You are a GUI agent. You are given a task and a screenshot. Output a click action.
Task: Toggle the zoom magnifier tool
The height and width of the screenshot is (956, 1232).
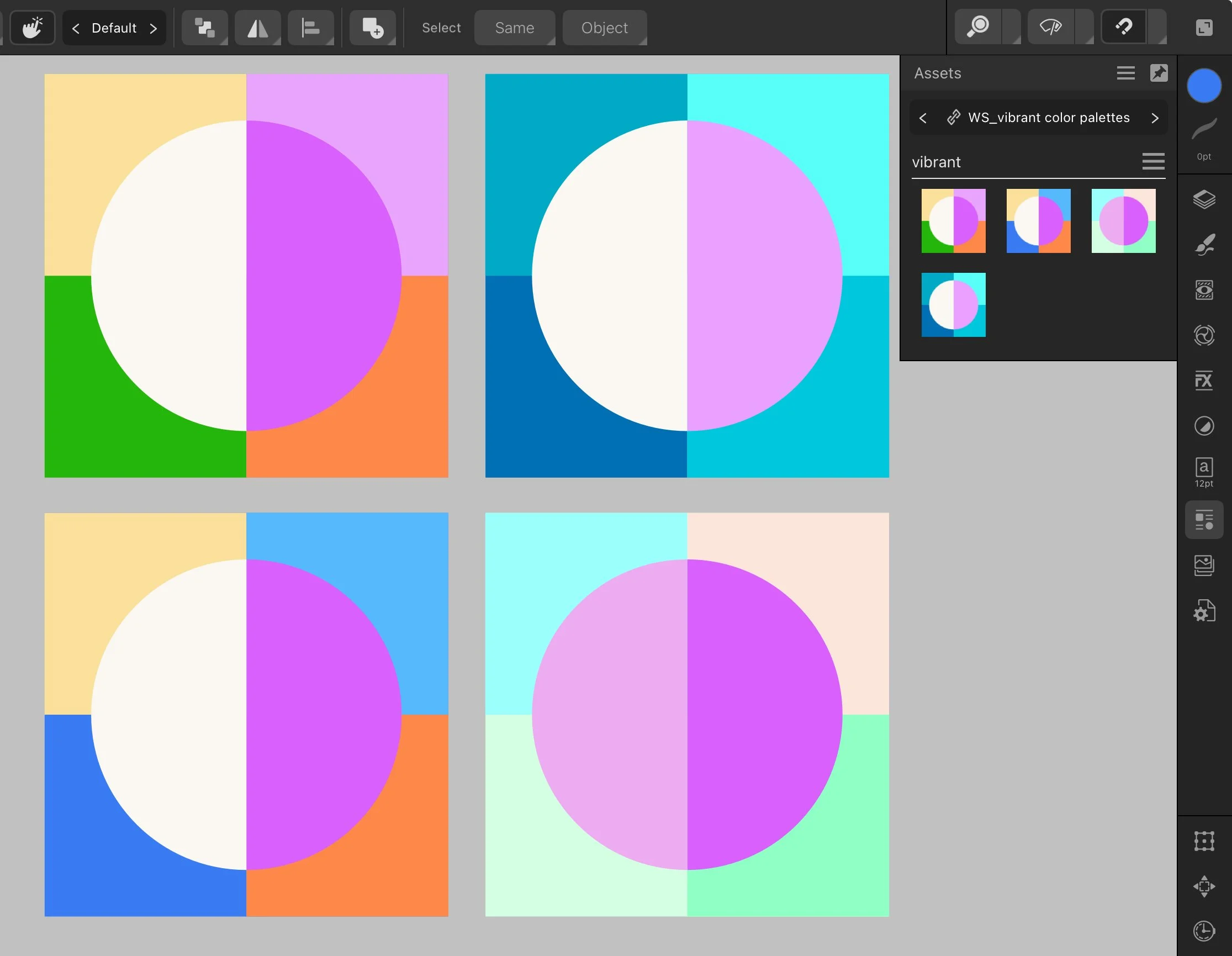coord(980,27)
